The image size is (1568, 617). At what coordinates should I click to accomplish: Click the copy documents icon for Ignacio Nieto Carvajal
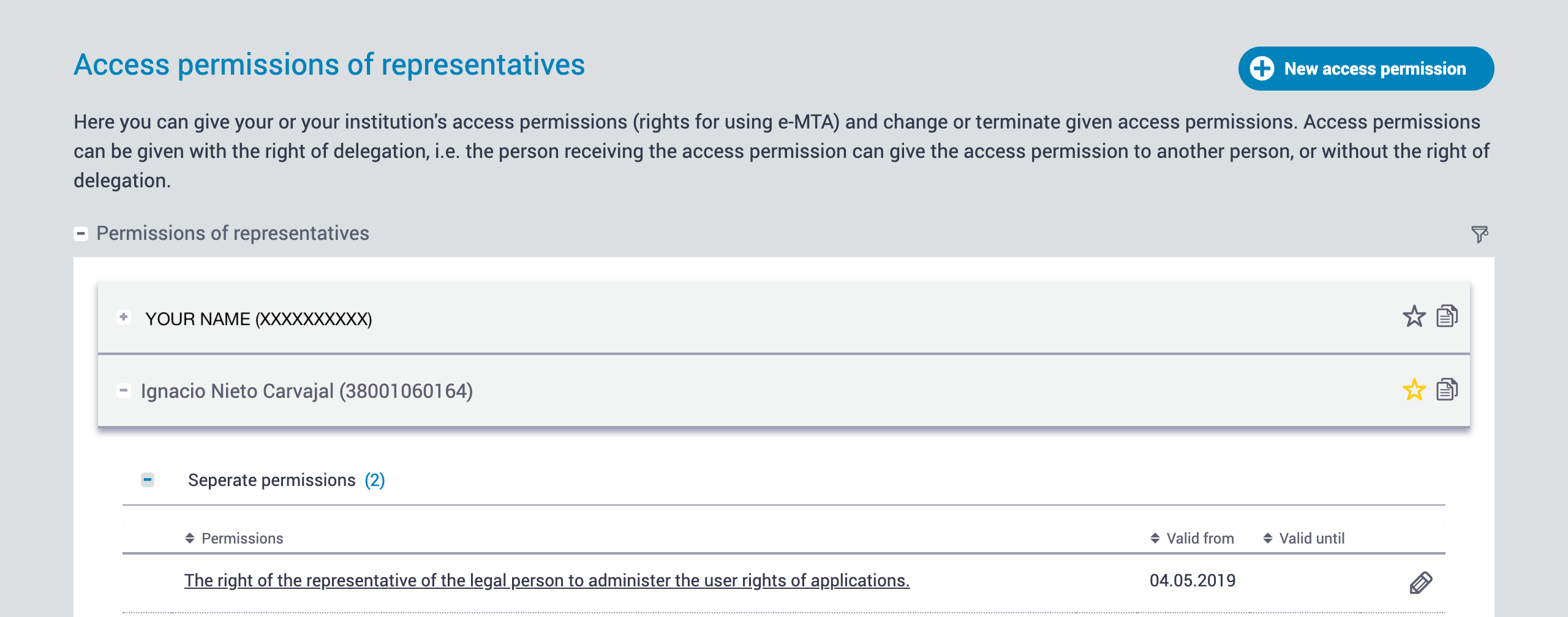coord(1449,389)
